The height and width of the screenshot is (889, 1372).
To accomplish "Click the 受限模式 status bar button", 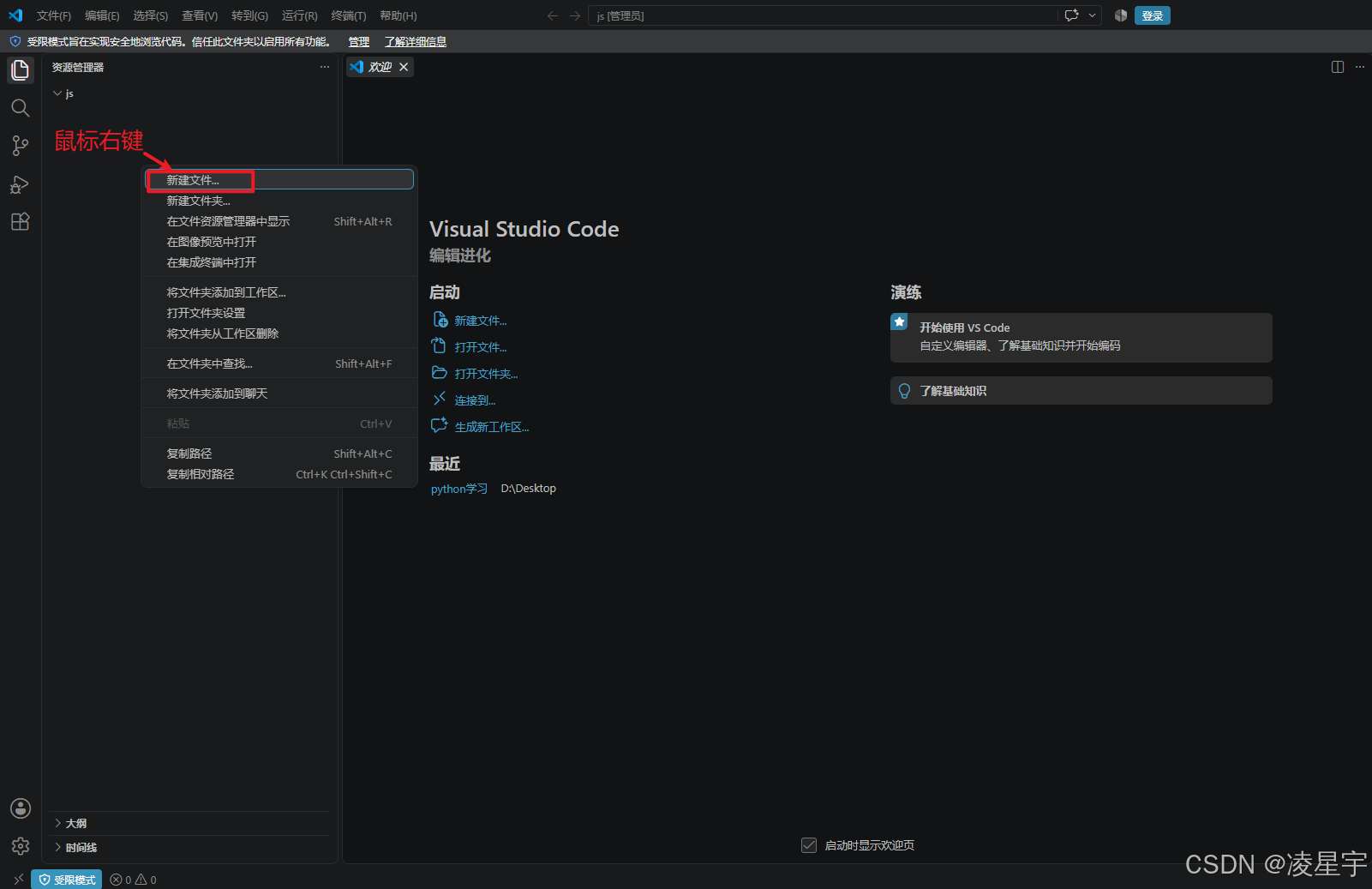I will click(x=67, y=880).
